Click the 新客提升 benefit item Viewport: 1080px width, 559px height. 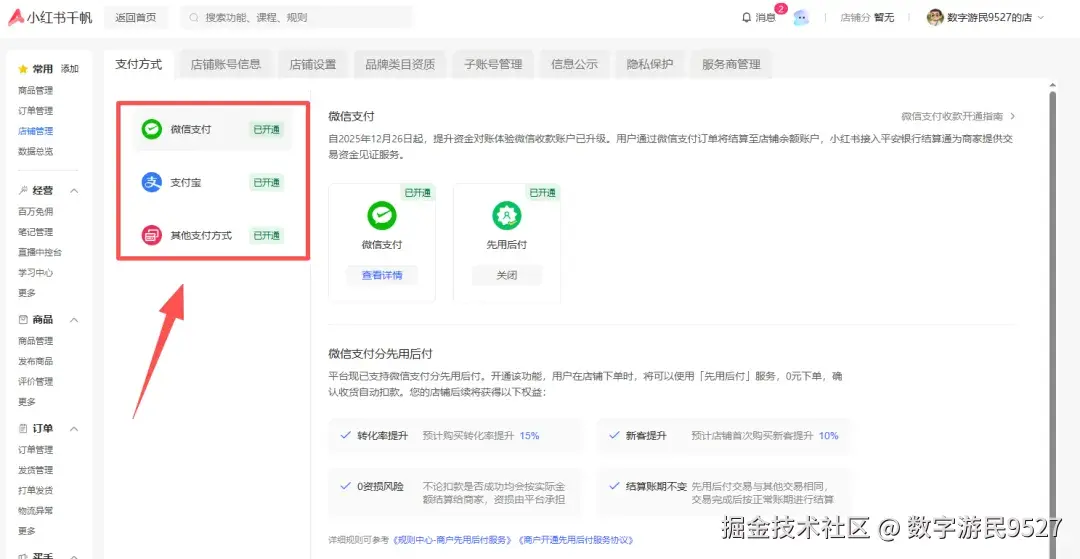click(x=723, y=436)
